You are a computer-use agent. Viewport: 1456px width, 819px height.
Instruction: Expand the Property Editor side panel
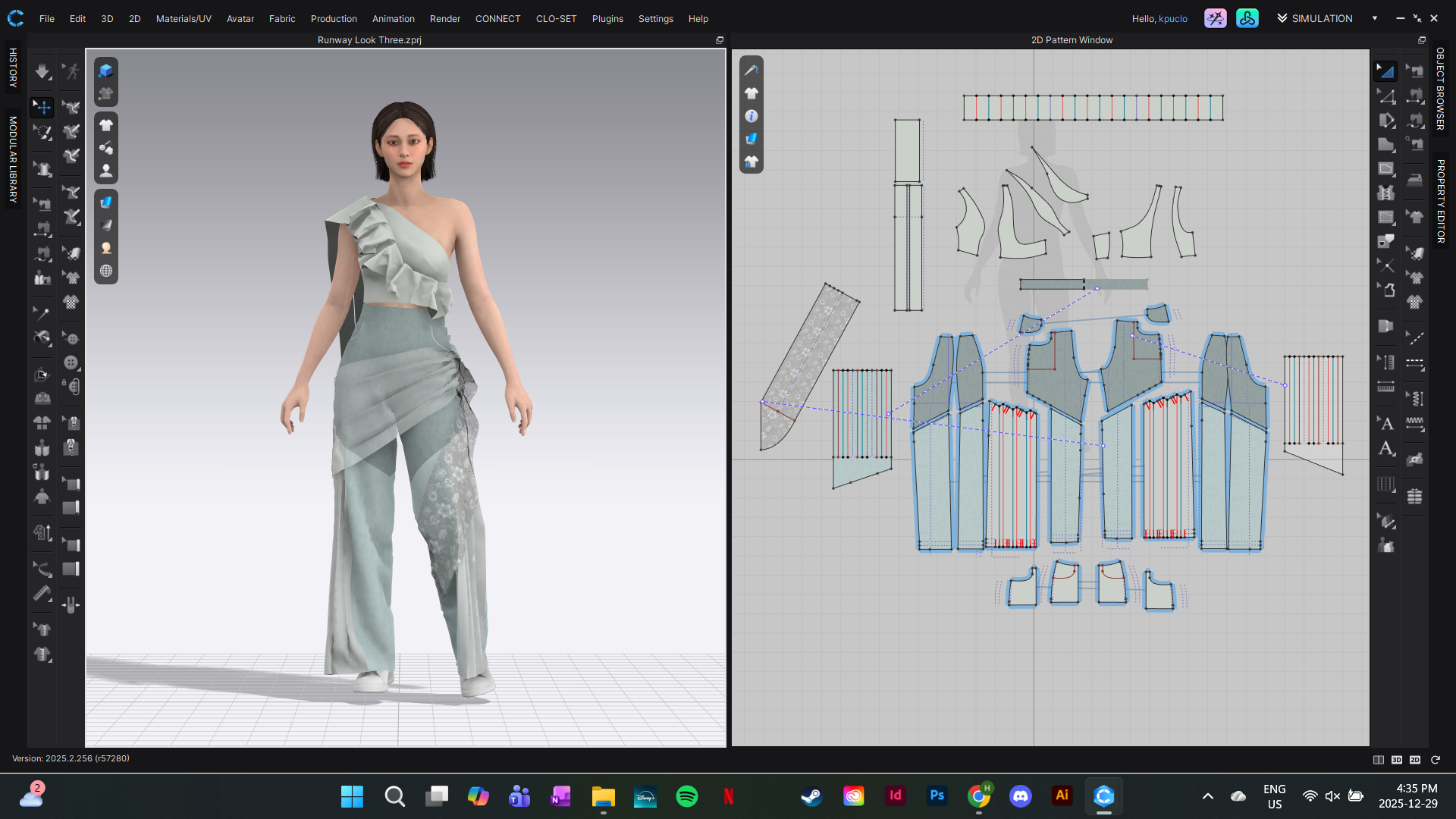click(x=1440, y=201)
